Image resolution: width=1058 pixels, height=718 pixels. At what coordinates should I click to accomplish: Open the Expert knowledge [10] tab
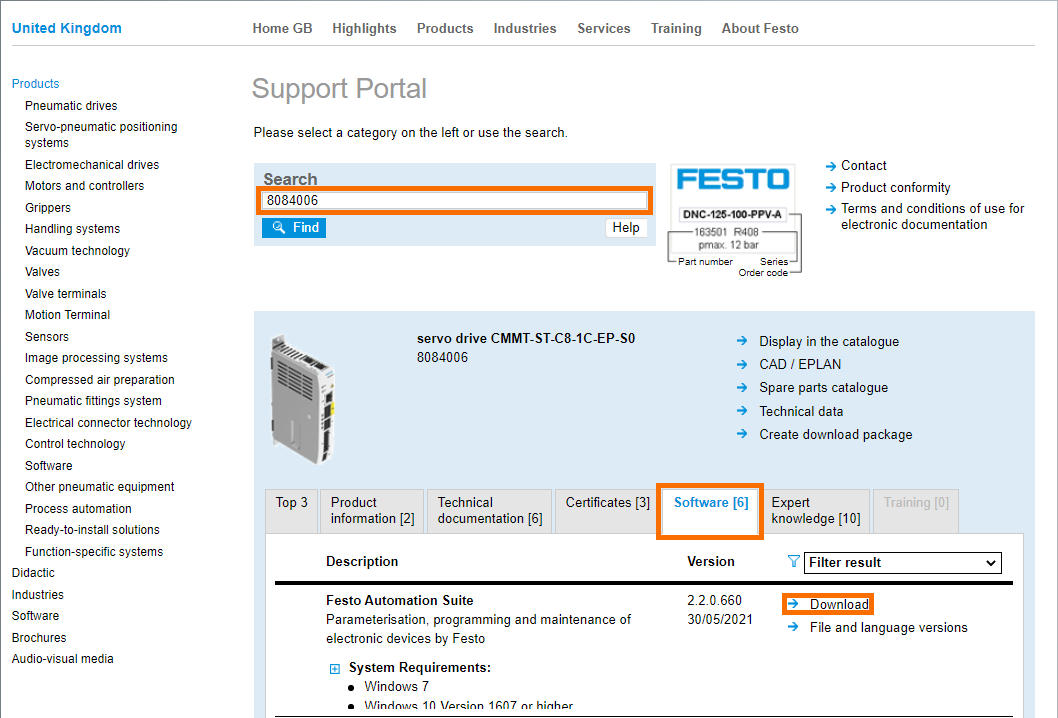pyautogui.click(x=816, y=510)
